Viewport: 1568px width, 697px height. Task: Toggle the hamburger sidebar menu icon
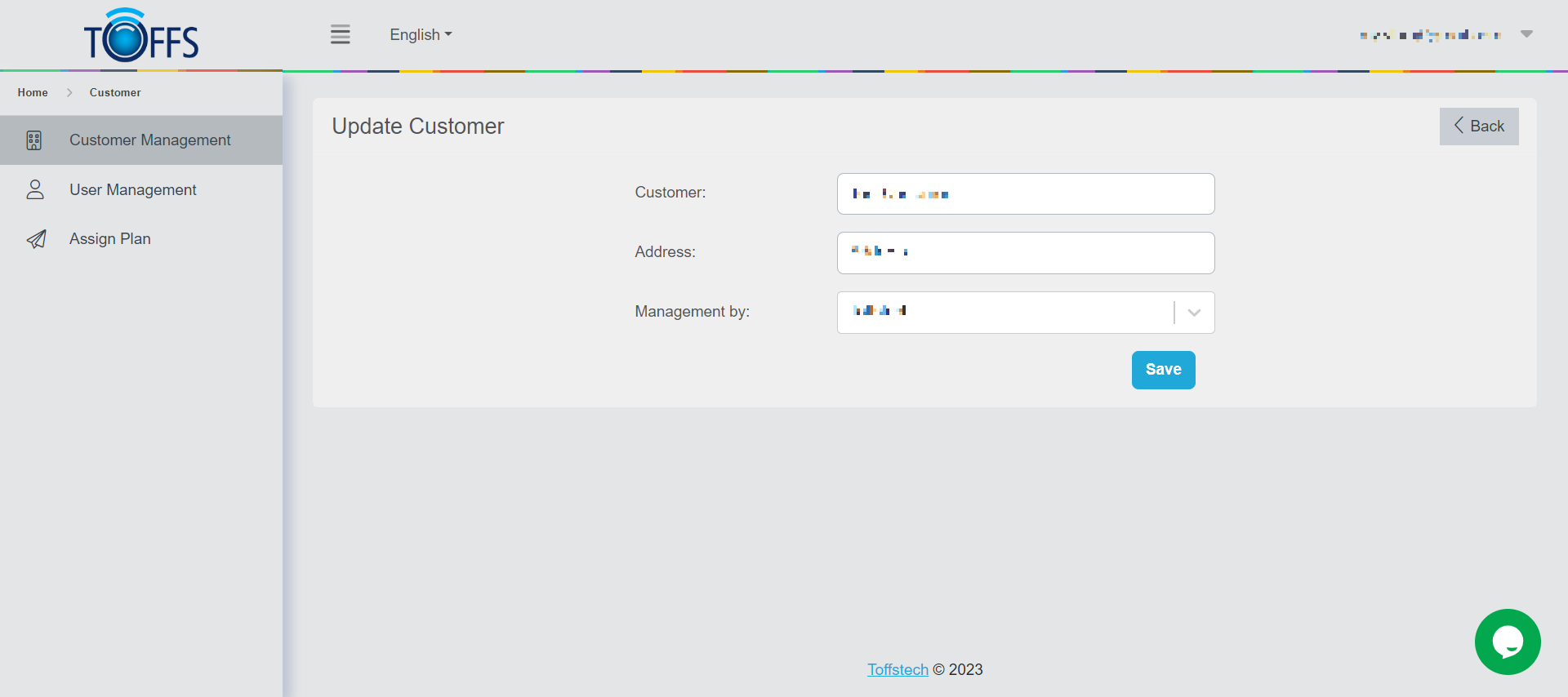[x=341, y=34]
